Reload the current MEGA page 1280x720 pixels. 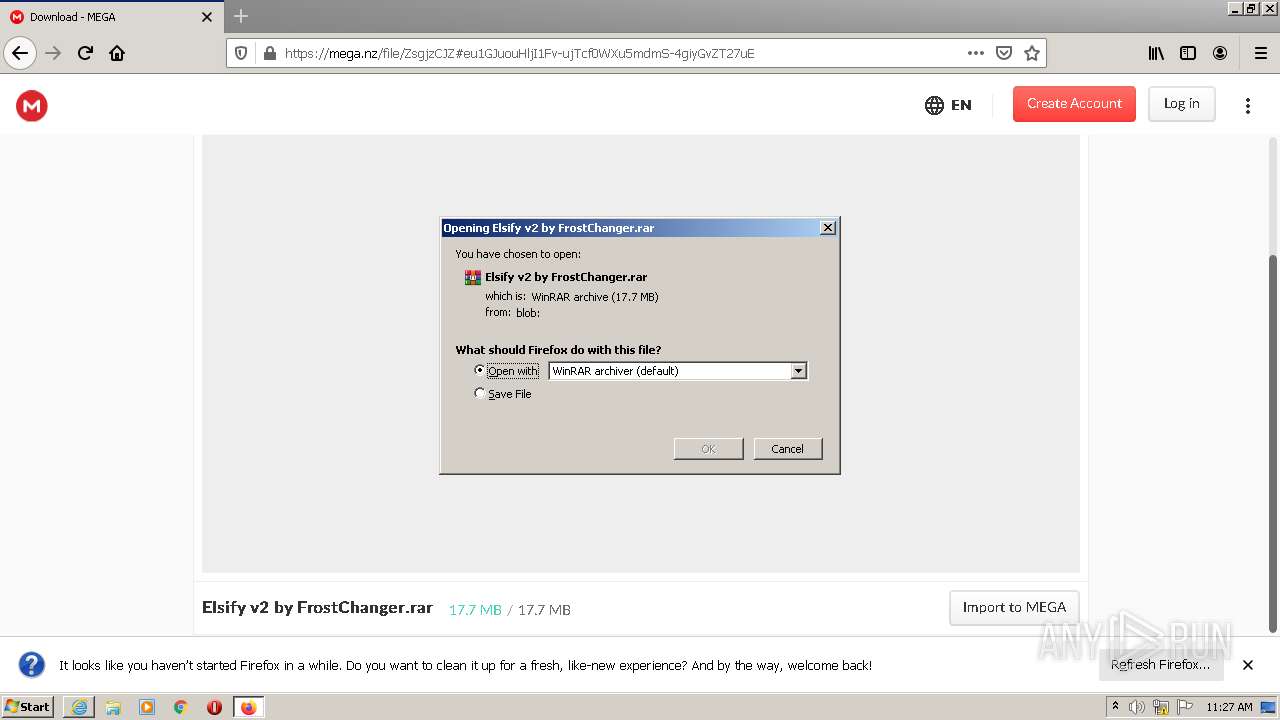click(86, 53)
